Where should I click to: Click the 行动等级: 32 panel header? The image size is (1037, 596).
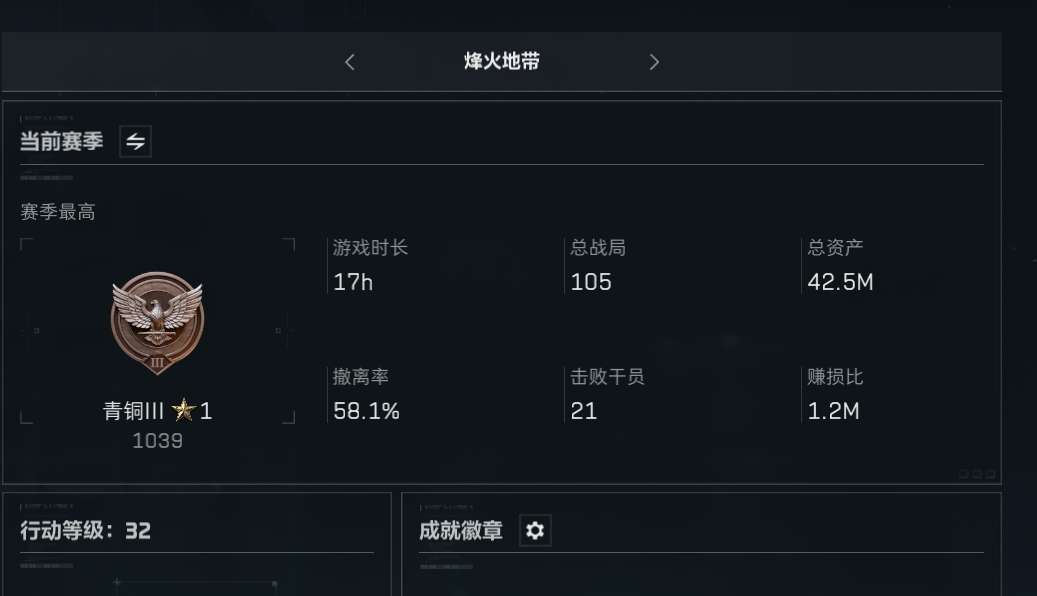(86, 531)
